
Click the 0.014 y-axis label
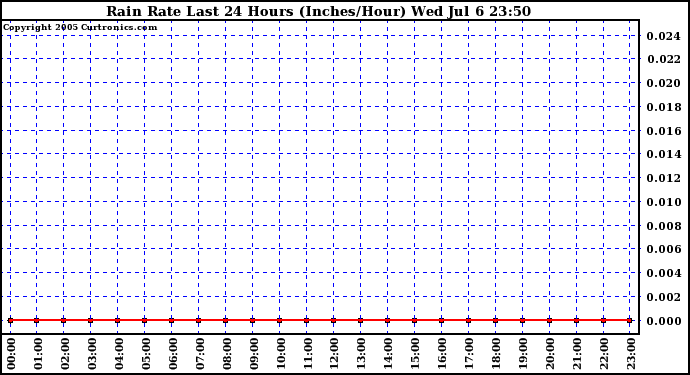point(663,154)
